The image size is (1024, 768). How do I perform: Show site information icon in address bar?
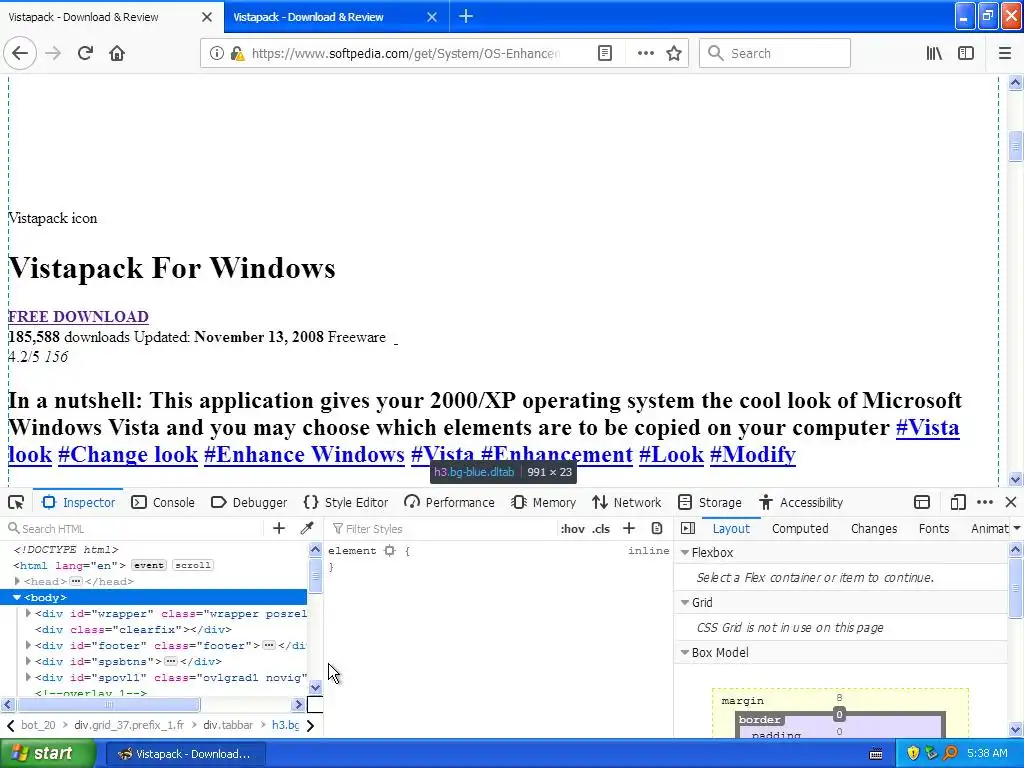coord(216,53)
